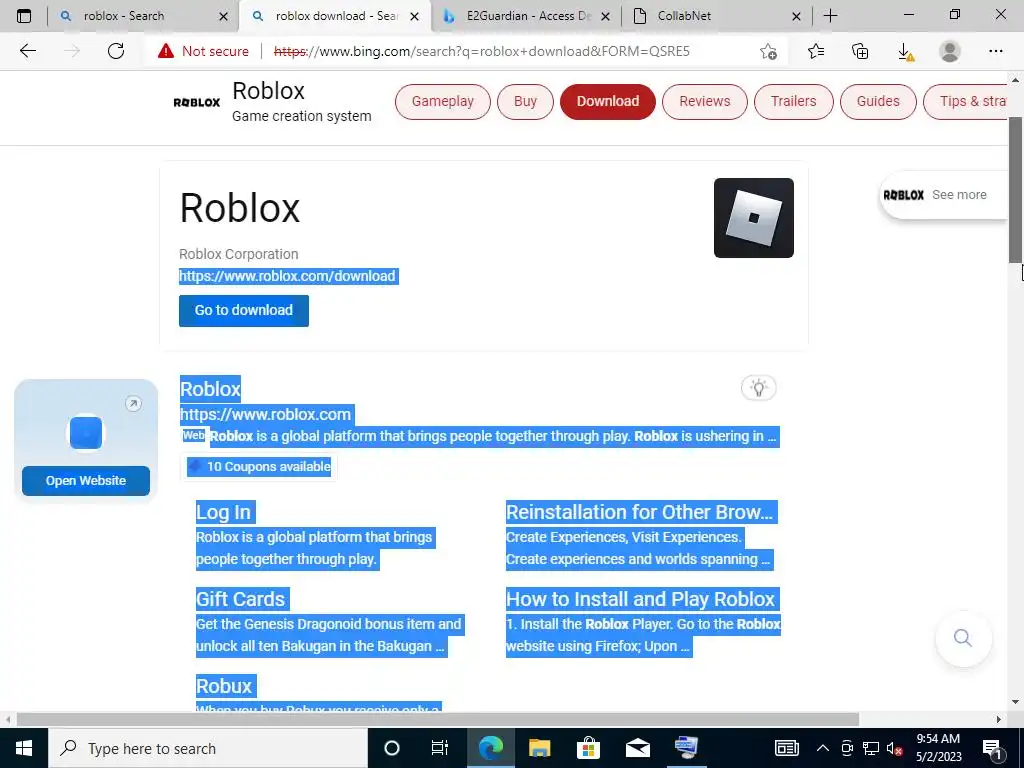
Task: Select the Guides pill
Action: (878, 101)
